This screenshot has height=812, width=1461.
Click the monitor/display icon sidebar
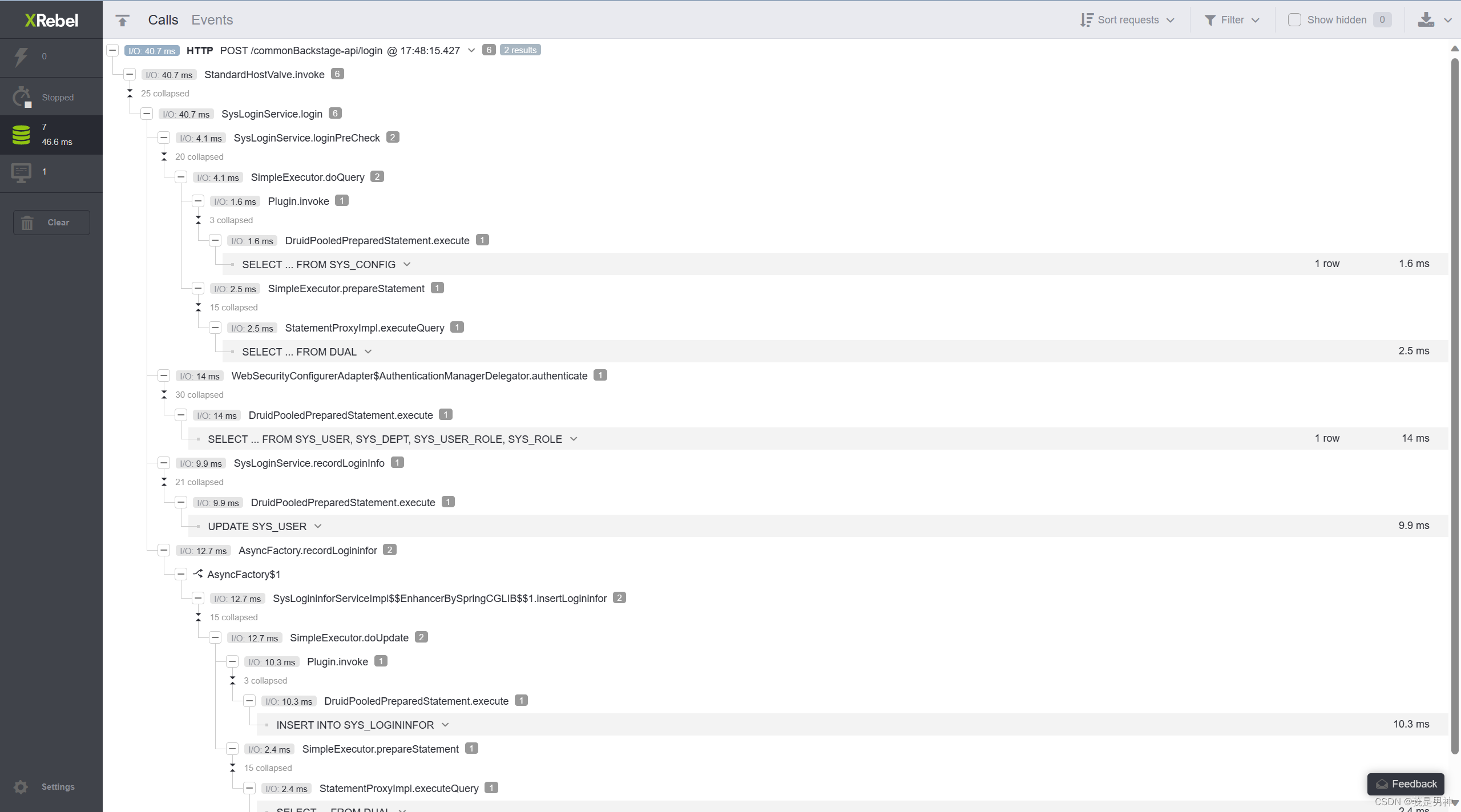click(x=19, y=171)
